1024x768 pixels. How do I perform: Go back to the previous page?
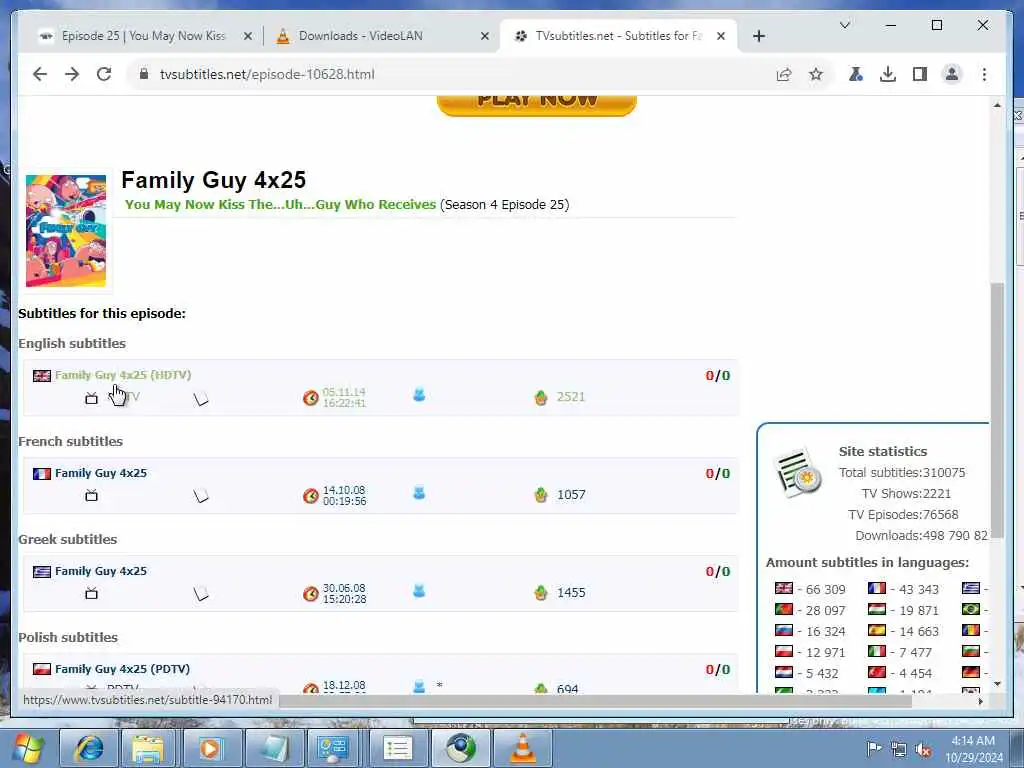pos(40,74)
